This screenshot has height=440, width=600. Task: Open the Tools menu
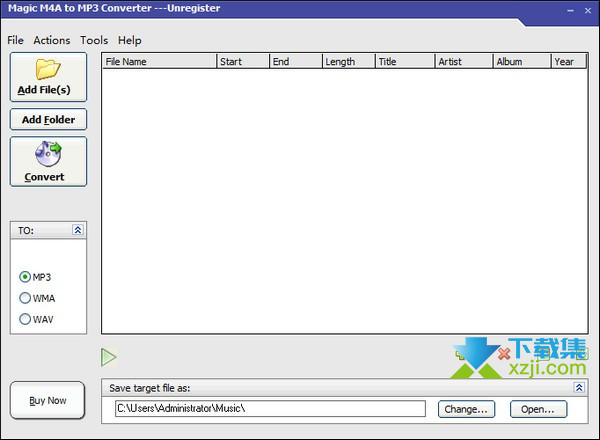click(x=94, y=40)
